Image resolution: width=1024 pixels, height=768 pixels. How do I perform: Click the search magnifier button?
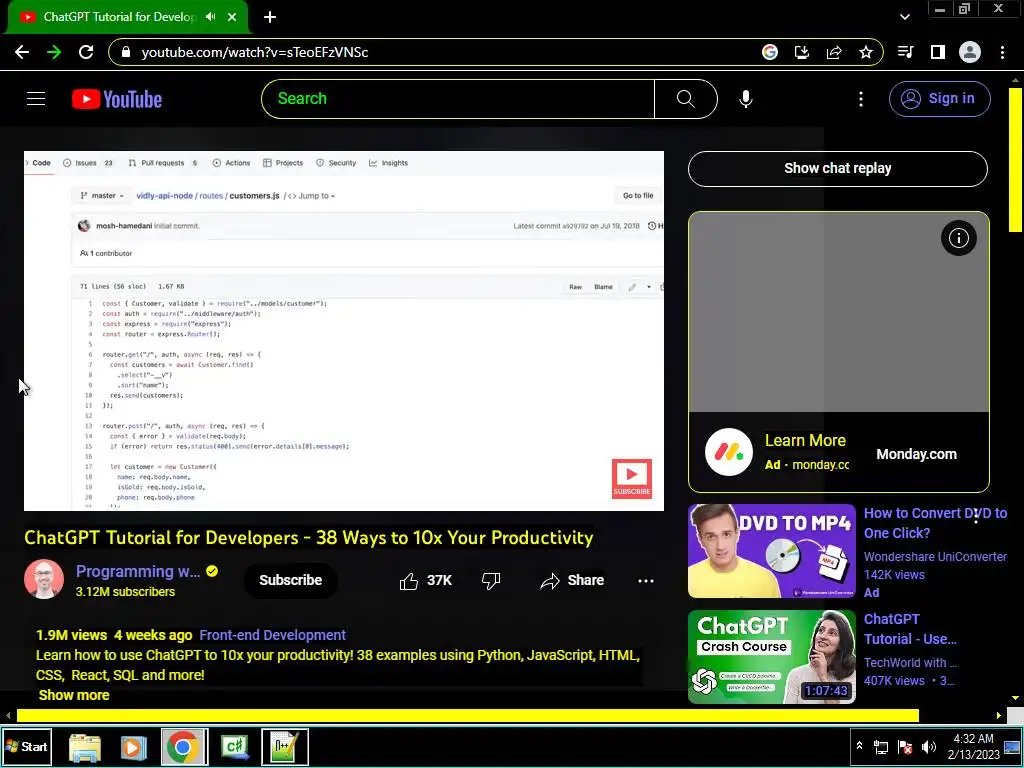click(x=686, y=99)
